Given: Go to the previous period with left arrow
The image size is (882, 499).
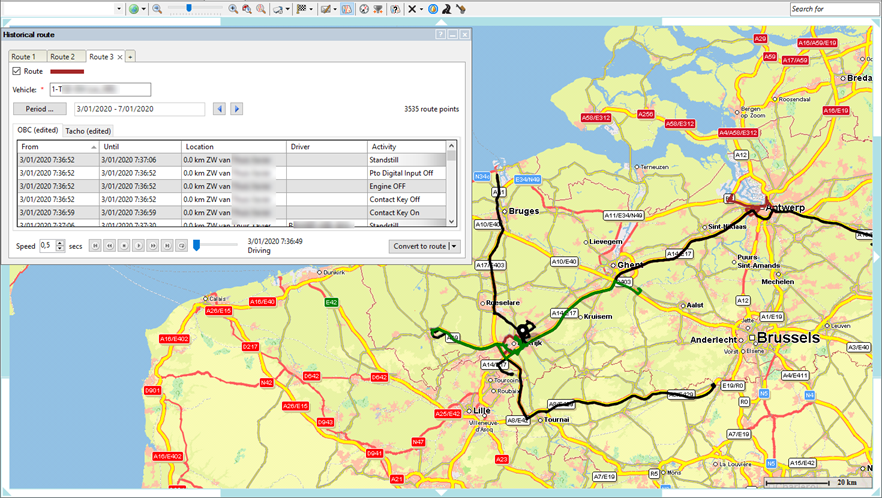Looking at the screenshot, I should point(220,108).
